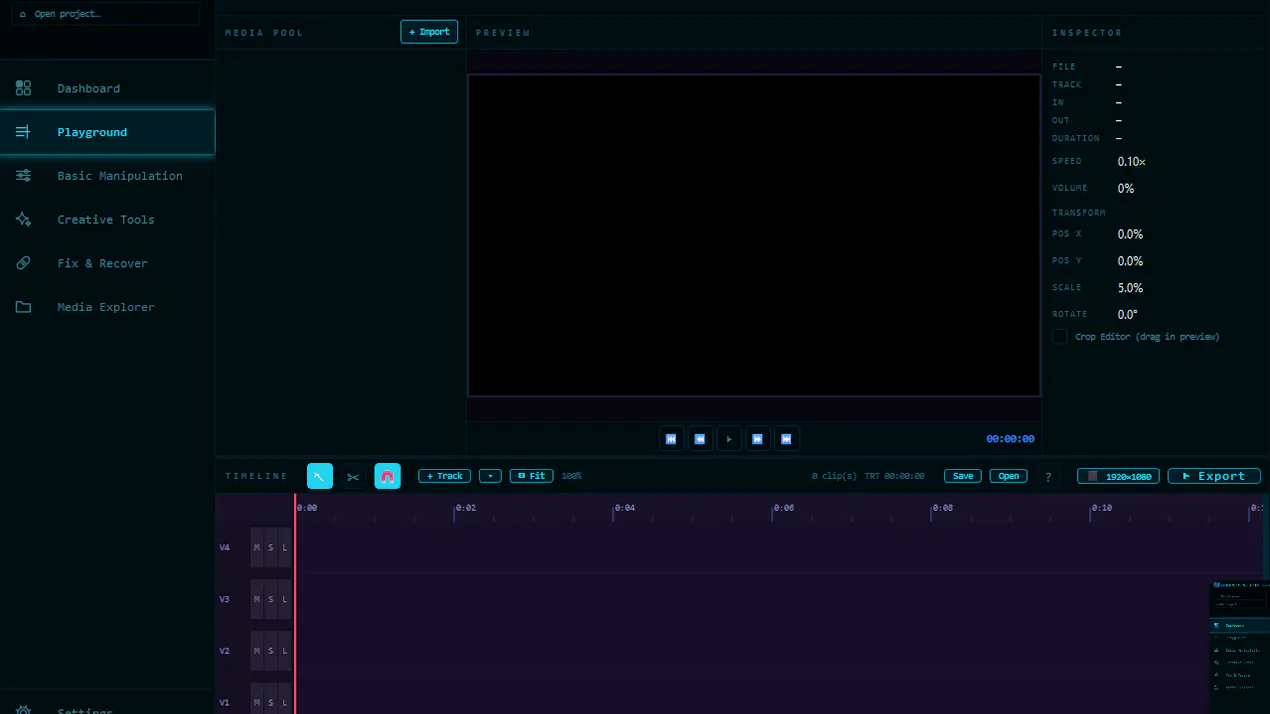Click the Media Explorer folder icon
Viewport: 1270px width, 714px height.
coord(23,307)
